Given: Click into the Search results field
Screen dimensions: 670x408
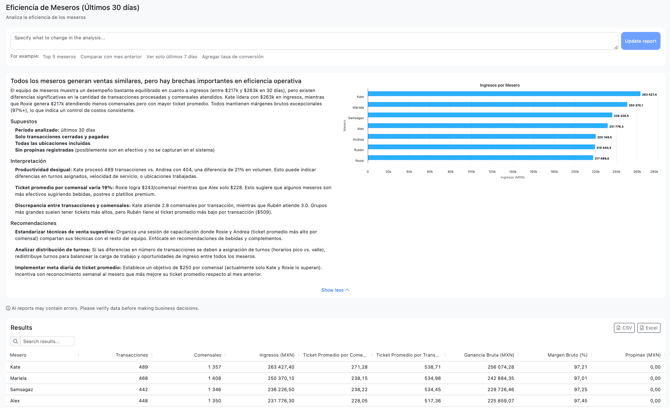Looking at the screenshot, I should coord(47,341).
